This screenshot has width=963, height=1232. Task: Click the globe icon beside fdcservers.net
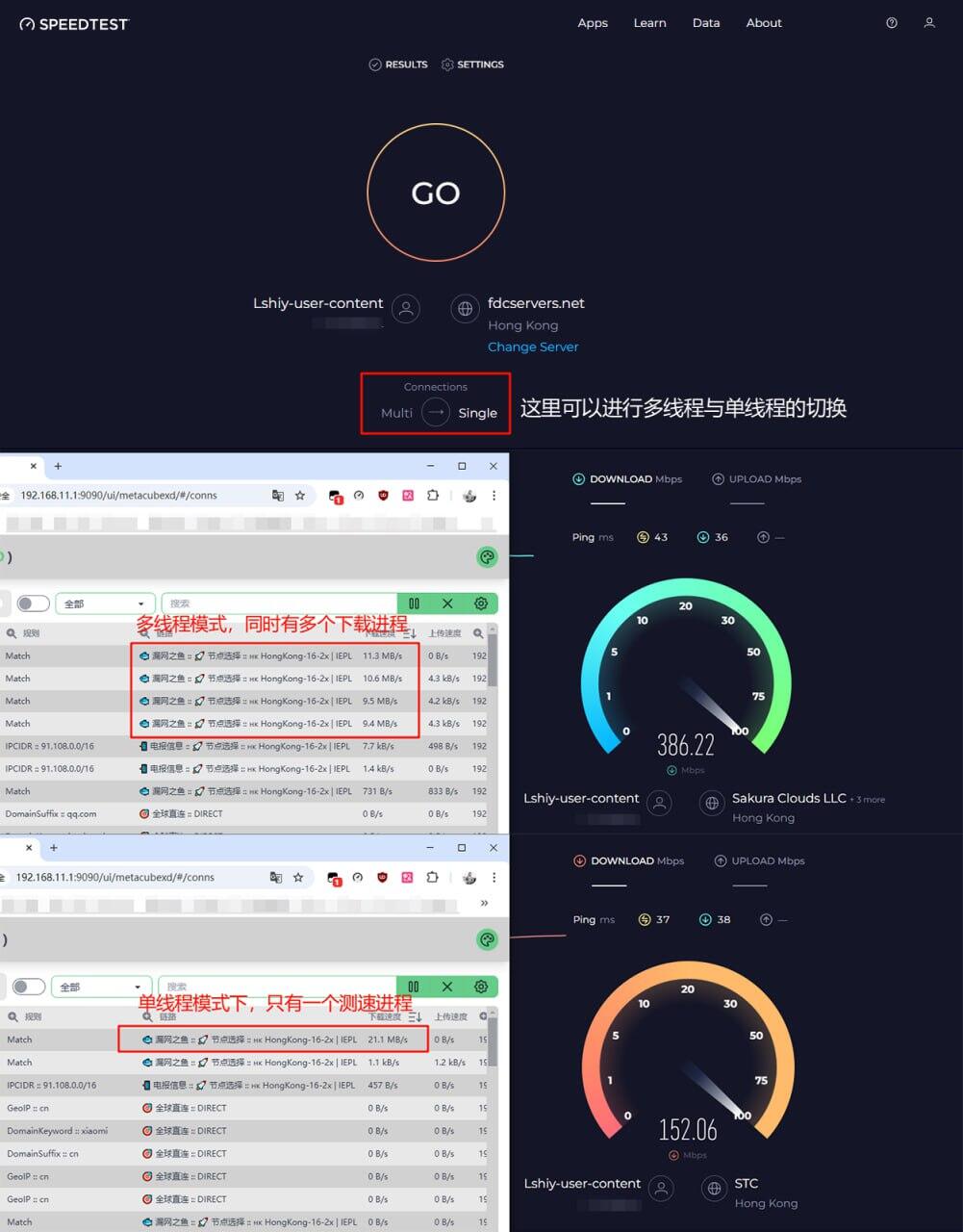pos(466,309)
